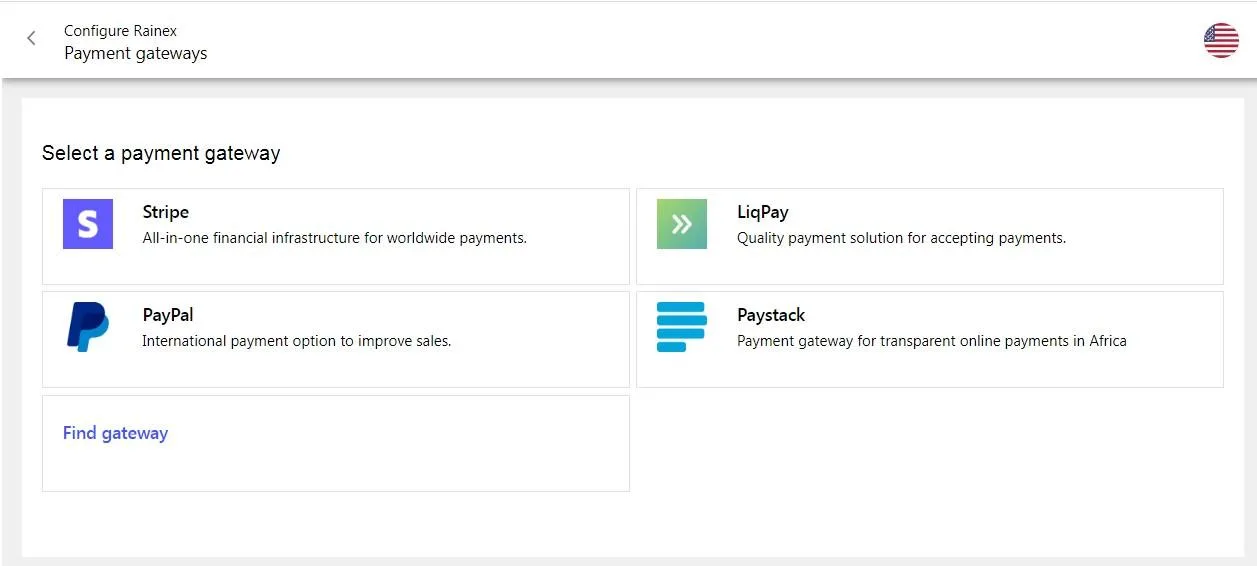Click the blue PayPal logo icon
The height and width of the screenshot is (566, 1257).
pyautogui.click(x=88, y=327)
